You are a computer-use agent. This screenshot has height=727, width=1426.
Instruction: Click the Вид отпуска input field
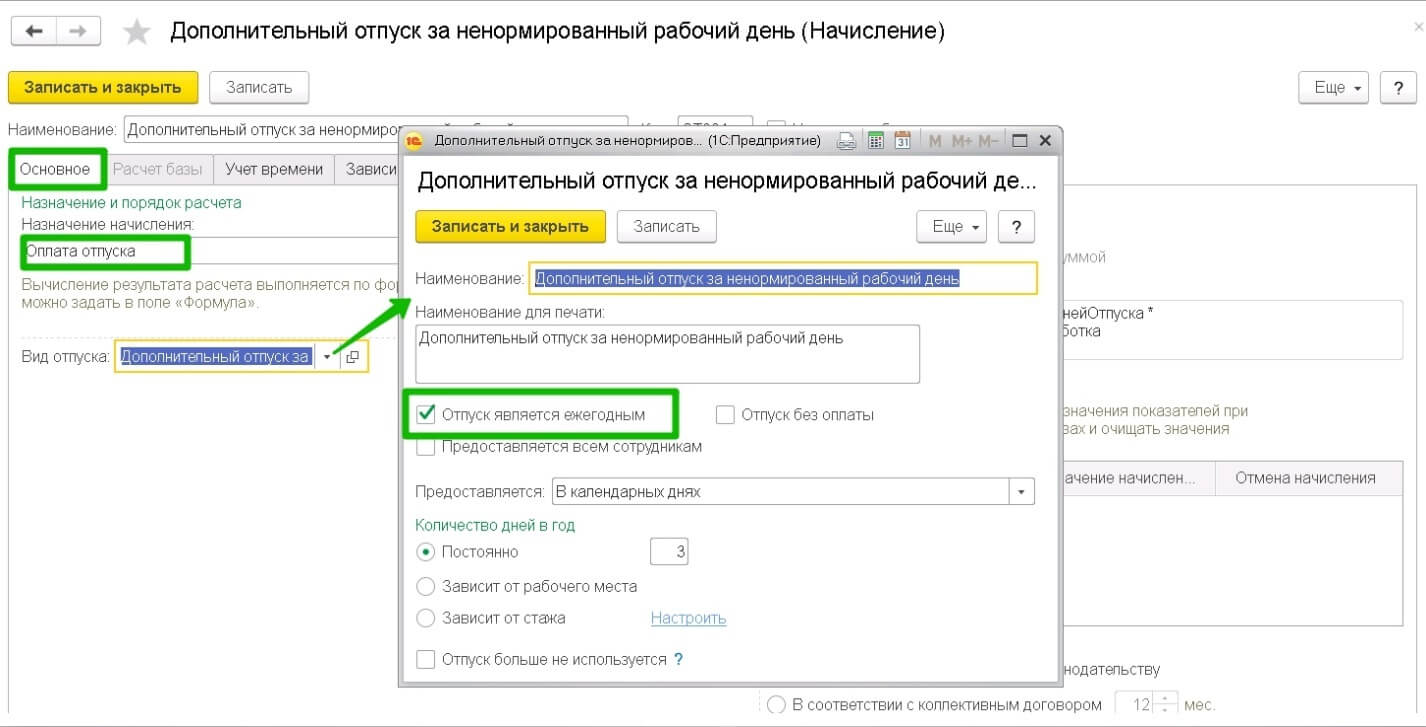click(x=215, y=357)
